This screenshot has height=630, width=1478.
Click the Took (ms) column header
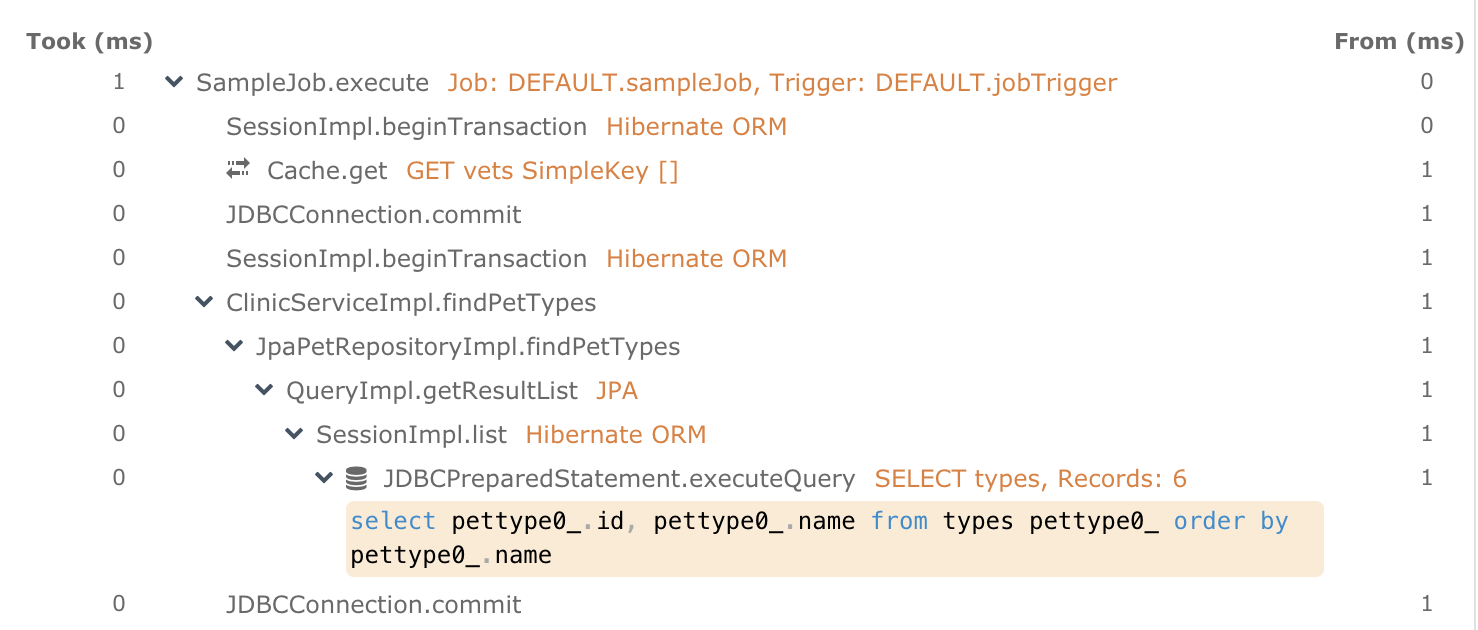point(88,41)
